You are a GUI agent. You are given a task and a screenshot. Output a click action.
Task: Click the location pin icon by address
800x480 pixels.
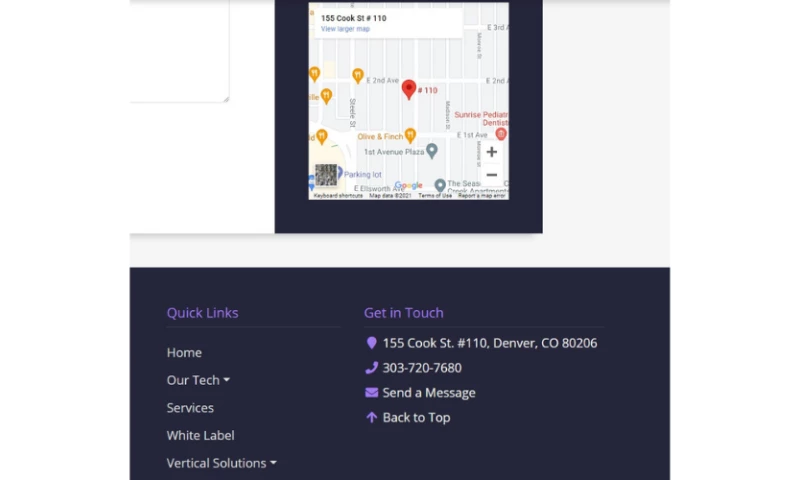pos(371,343)
